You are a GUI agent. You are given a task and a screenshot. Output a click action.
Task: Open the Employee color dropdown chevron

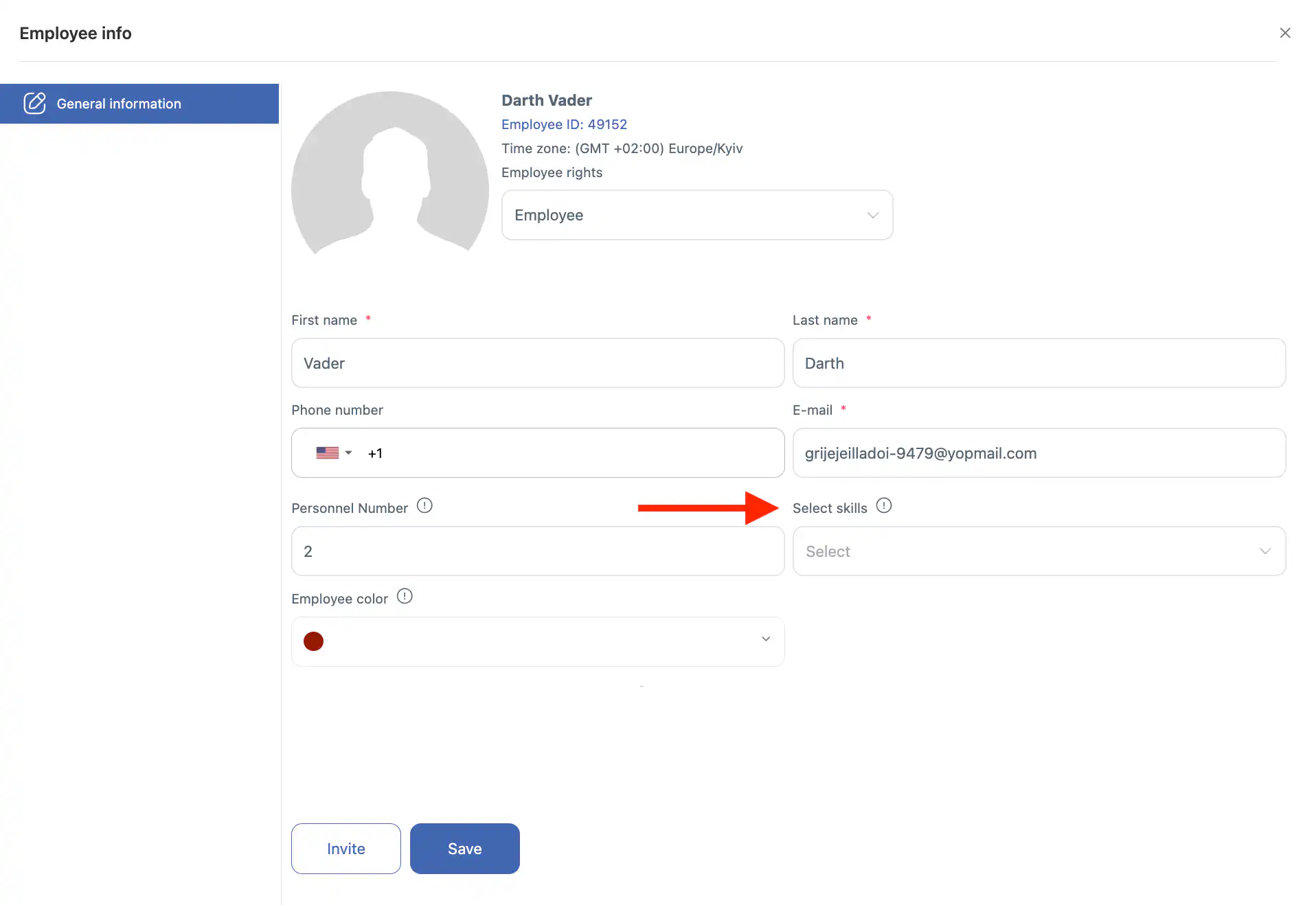(765, 639)
